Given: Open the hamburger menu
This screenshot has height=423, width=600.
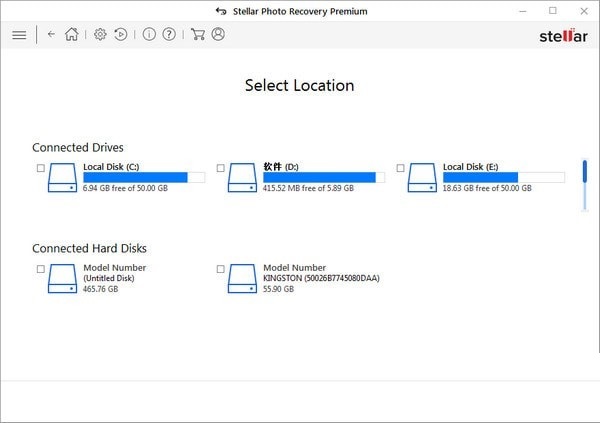Looking at the screenshot, I should [19, 35].
